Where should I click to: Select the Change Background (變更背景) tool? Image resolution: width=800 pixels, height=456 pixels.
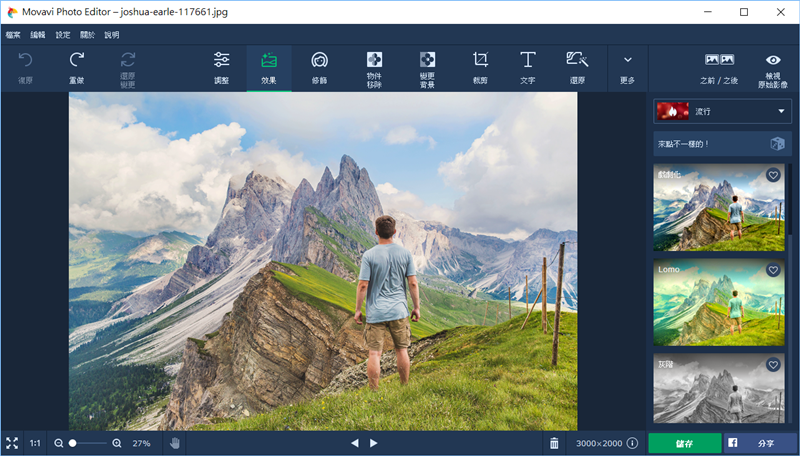coord(427,68)
